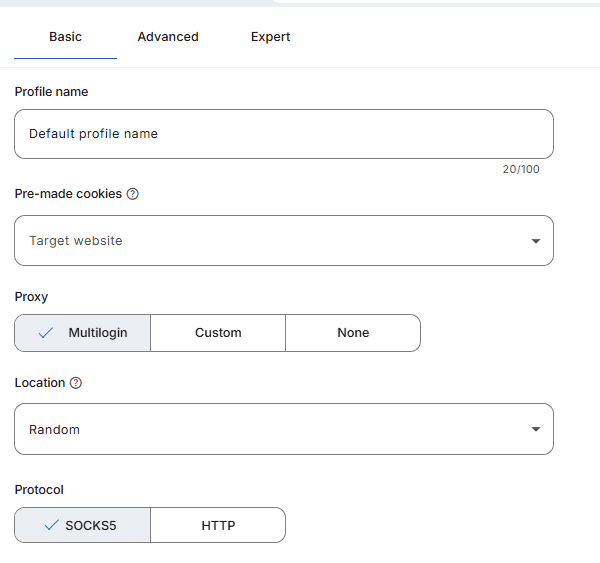Click the checkmark icon inside the SOCKS5 option

[52, 525]
